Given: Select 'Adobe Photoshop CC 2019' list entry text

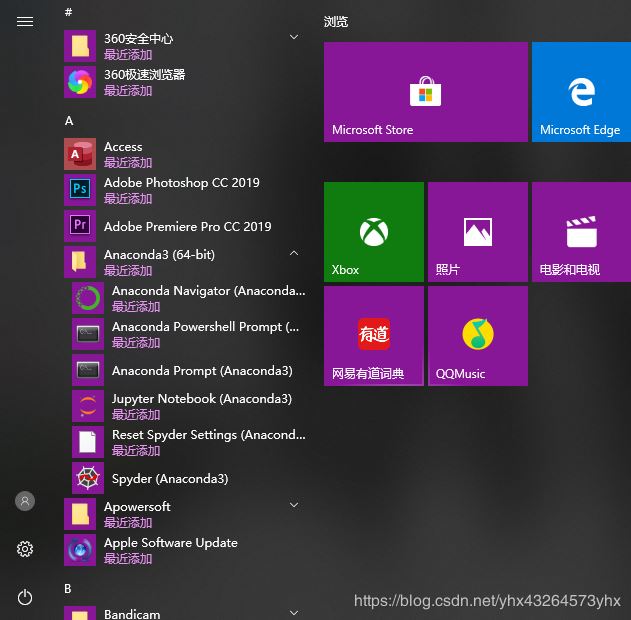Looking at the screenshot, I should (x=182, y=183).
